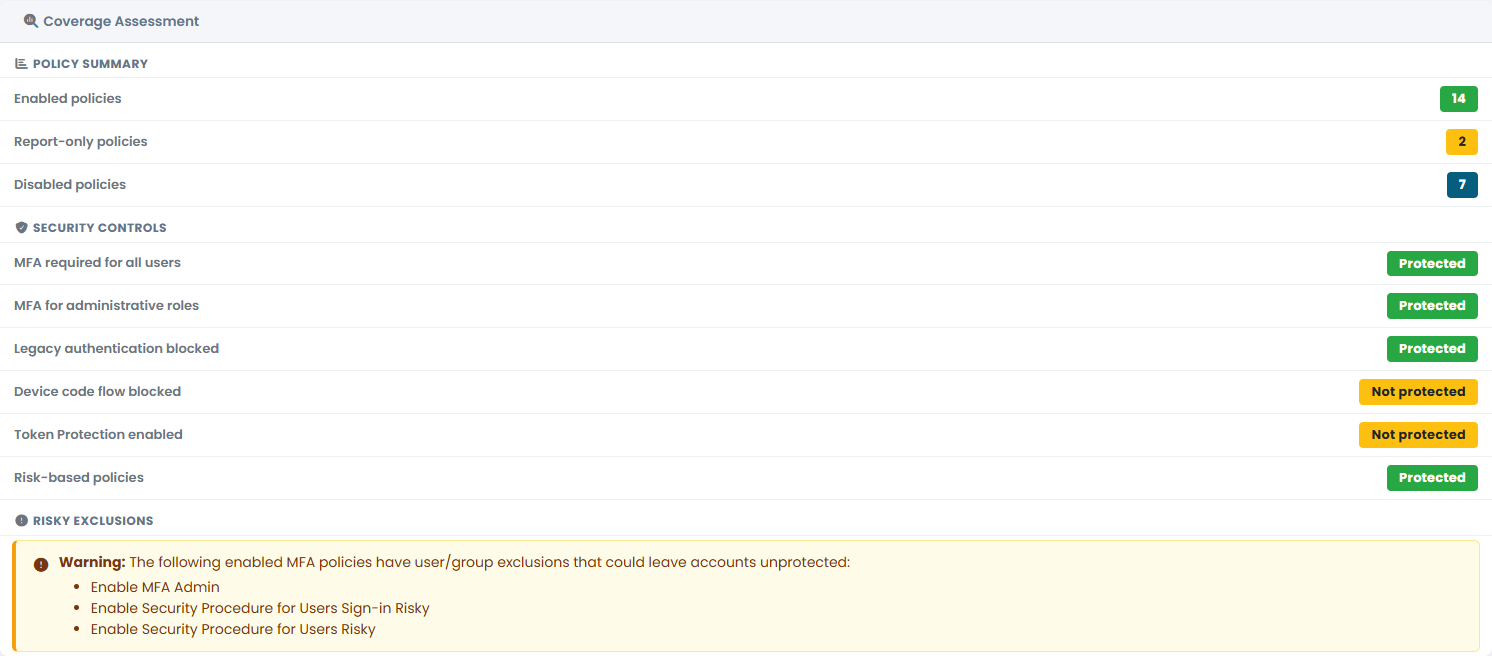Click the Disabled policies label
This screenshot has height=656, width=1492.
[x=70, y=185]
